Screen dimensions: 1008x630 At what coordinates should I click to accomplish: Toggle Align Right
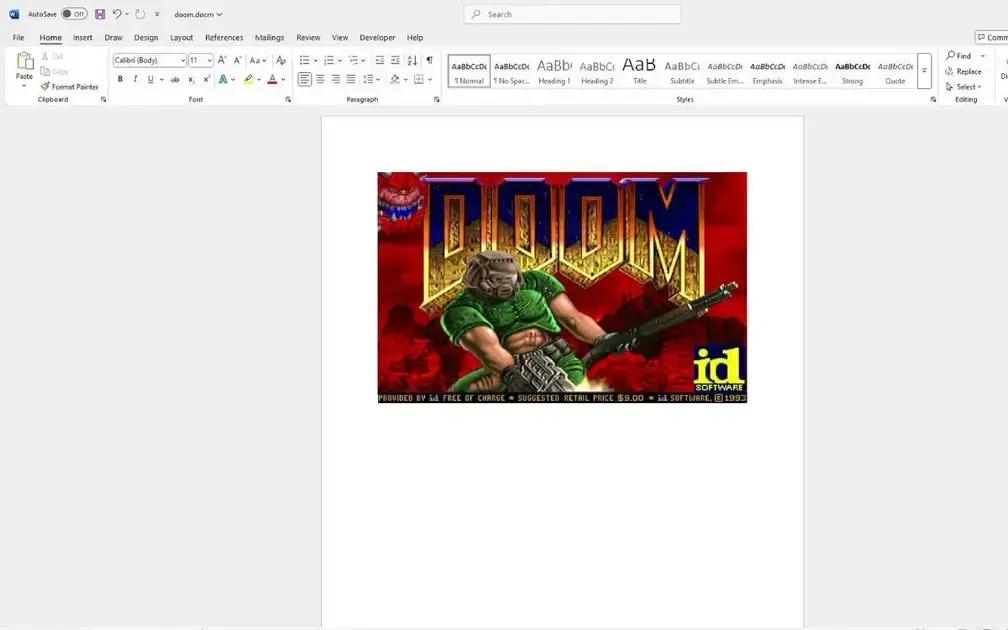pos(336,80)
